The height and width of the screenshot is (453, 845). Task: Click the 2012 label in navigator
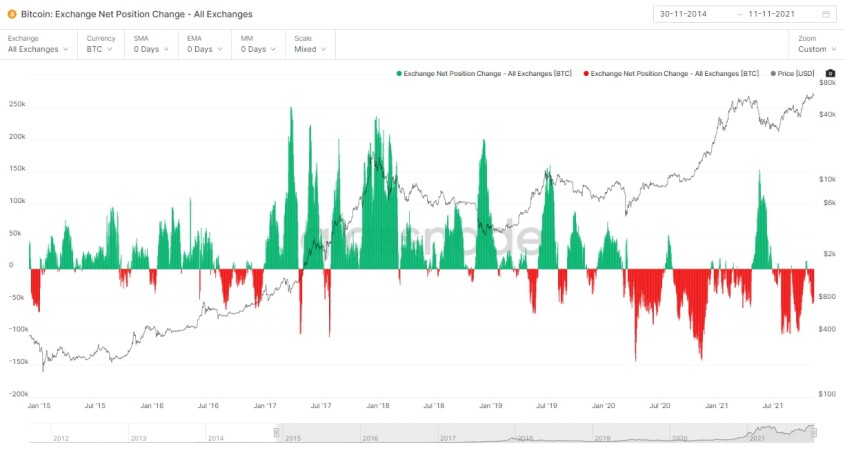[61, 438]
